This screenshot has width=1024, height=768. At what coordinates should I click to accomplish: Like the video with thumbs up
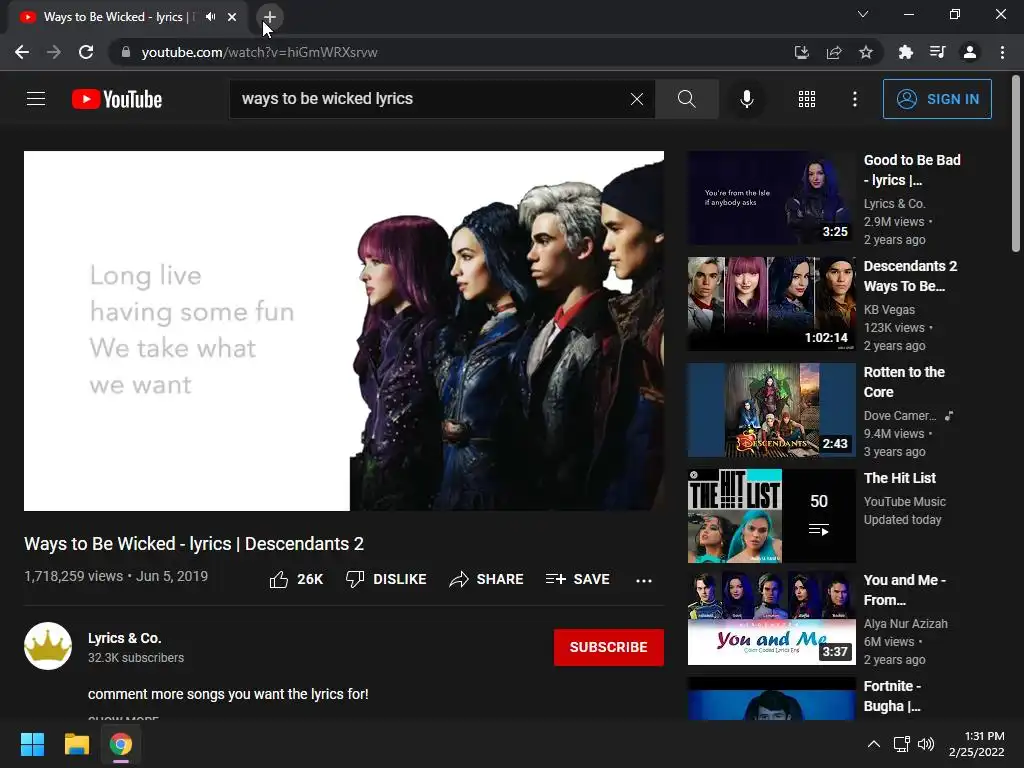pos(296,579)
